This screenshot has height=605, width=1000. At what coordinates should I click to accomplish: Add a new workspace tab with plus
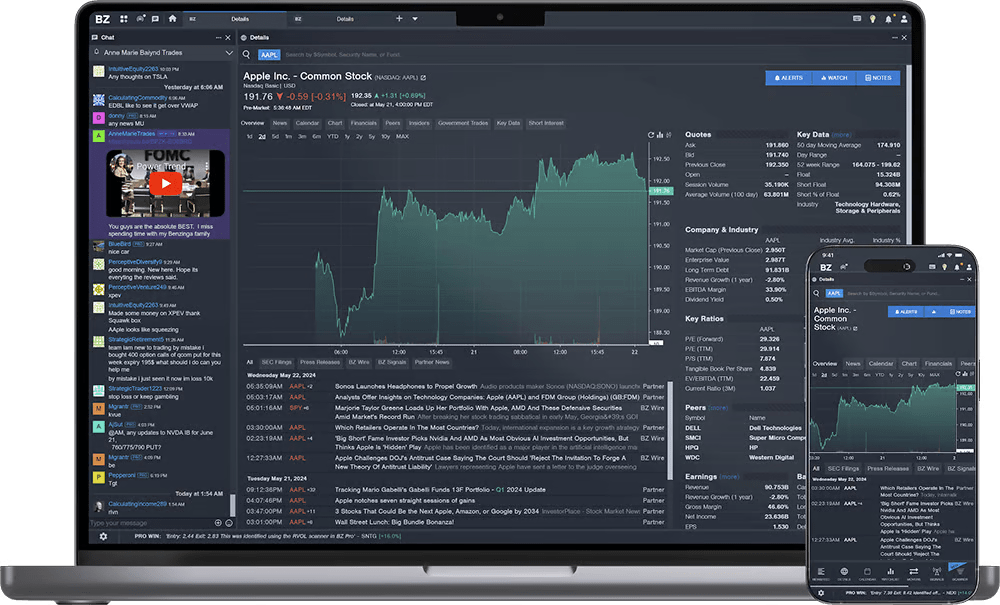[399, 18]
